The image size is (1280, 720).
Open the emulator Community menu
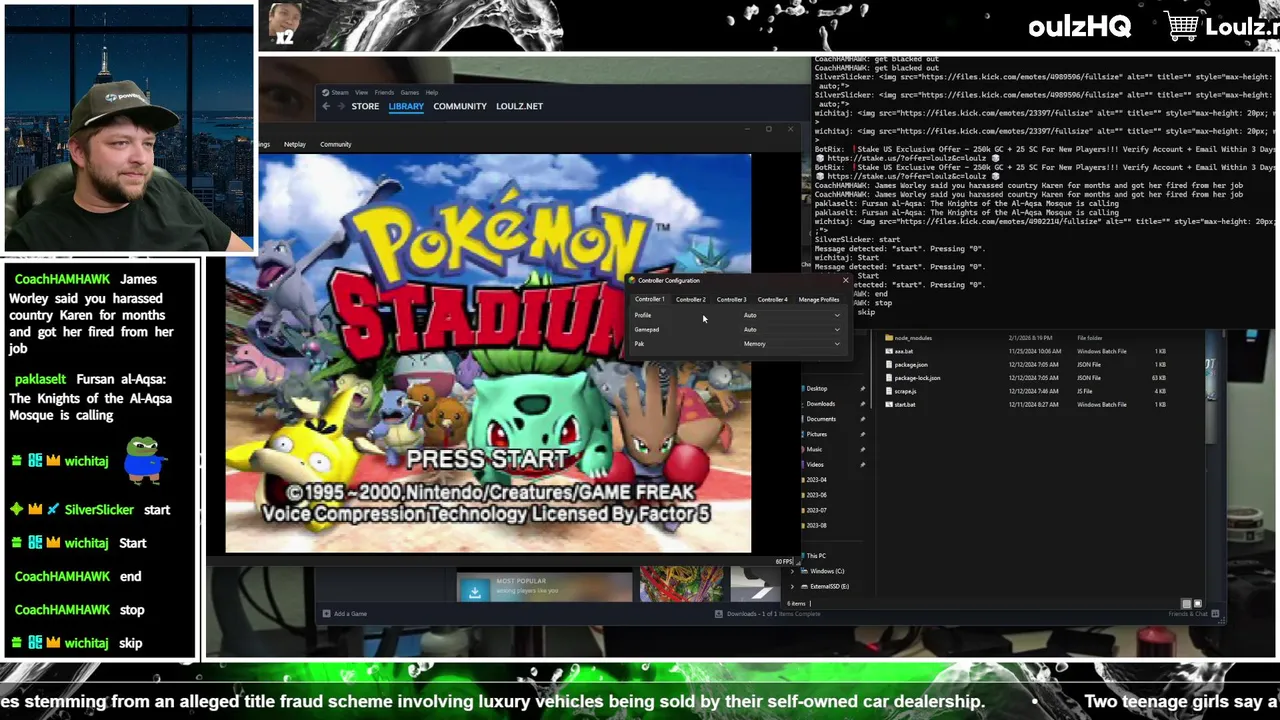(x=336, y=144)
